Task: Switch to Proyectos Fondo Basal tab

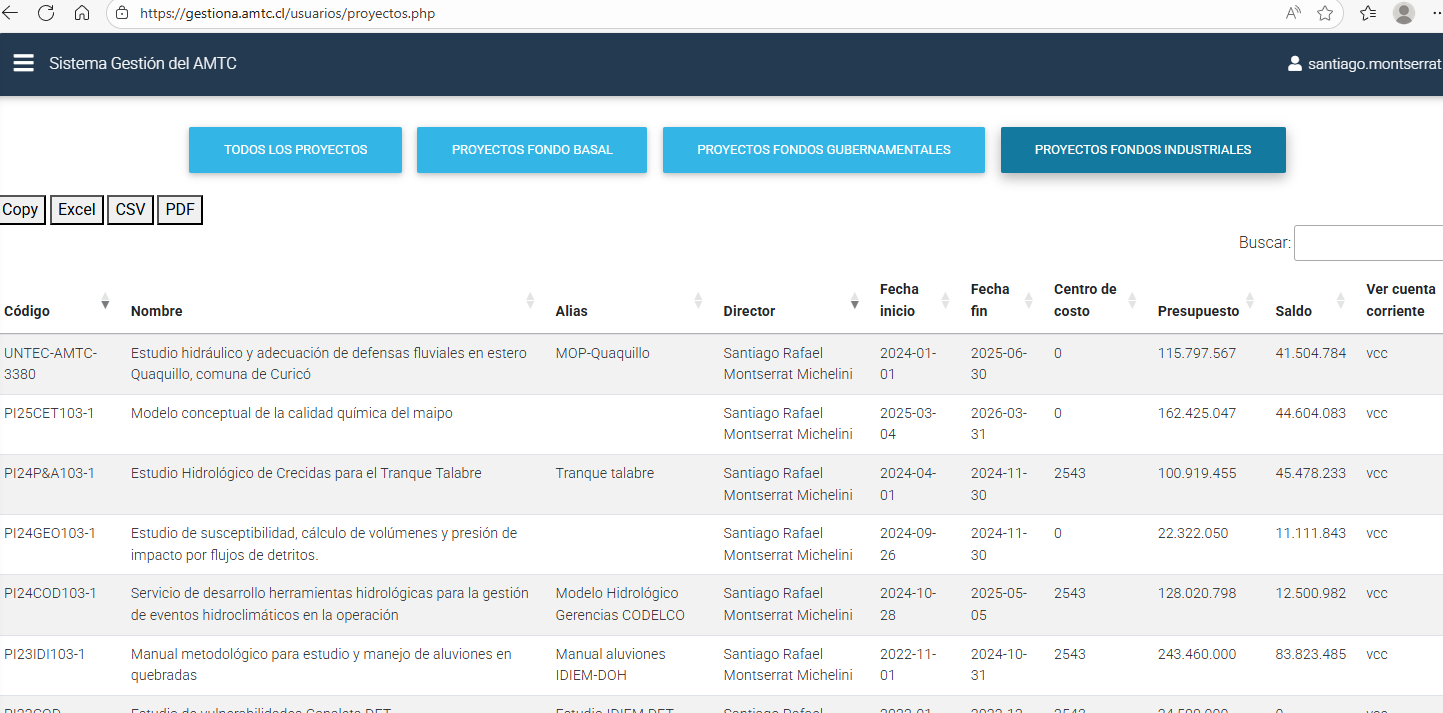Action: coord(532,150)
